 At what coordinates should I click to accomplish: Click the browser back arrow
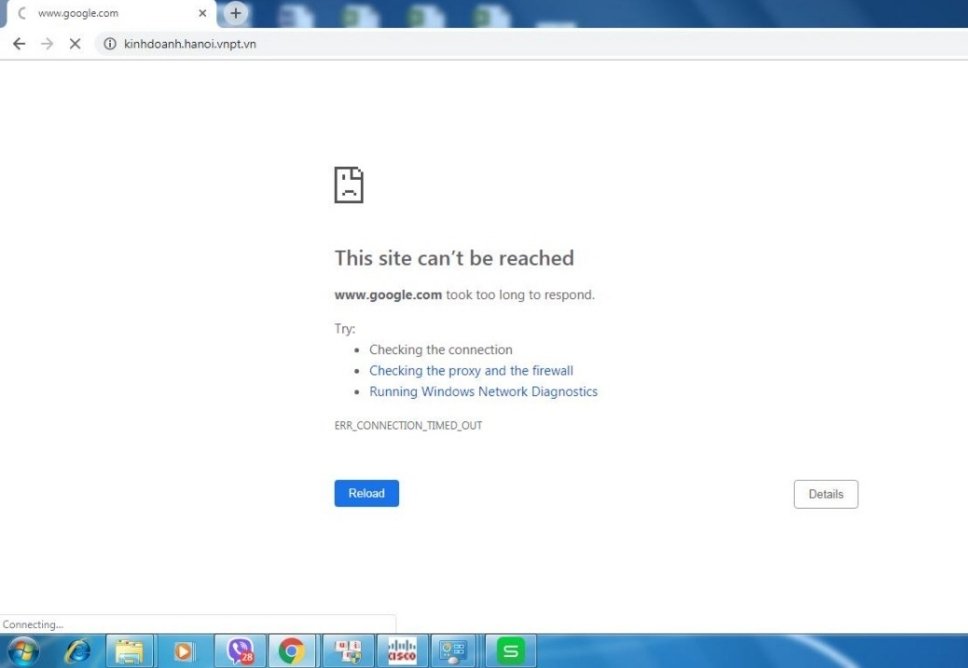click(x=18, y=44)
